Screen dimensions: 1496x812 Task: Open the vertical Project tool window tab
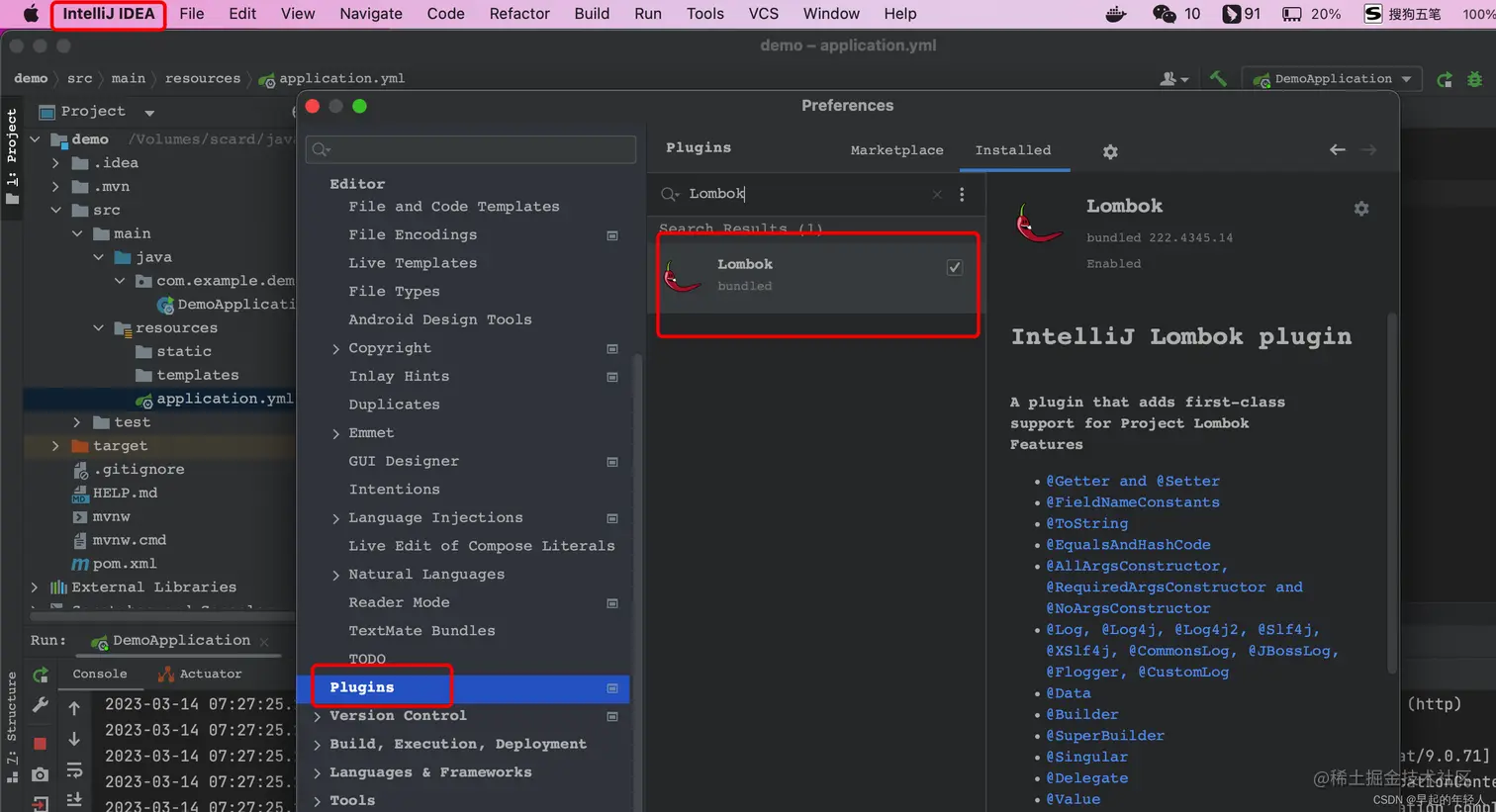pos(12,156)
